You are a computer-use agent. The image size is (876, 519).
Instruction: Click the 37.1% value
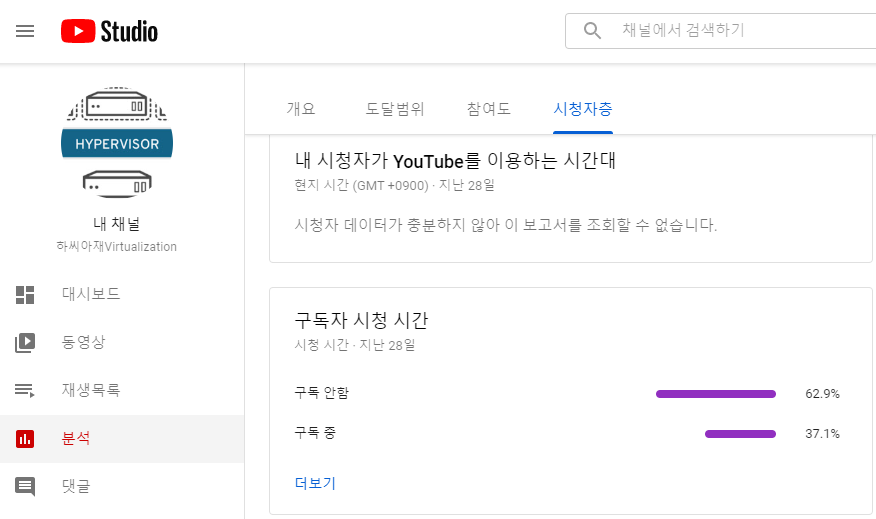point(822,434)
